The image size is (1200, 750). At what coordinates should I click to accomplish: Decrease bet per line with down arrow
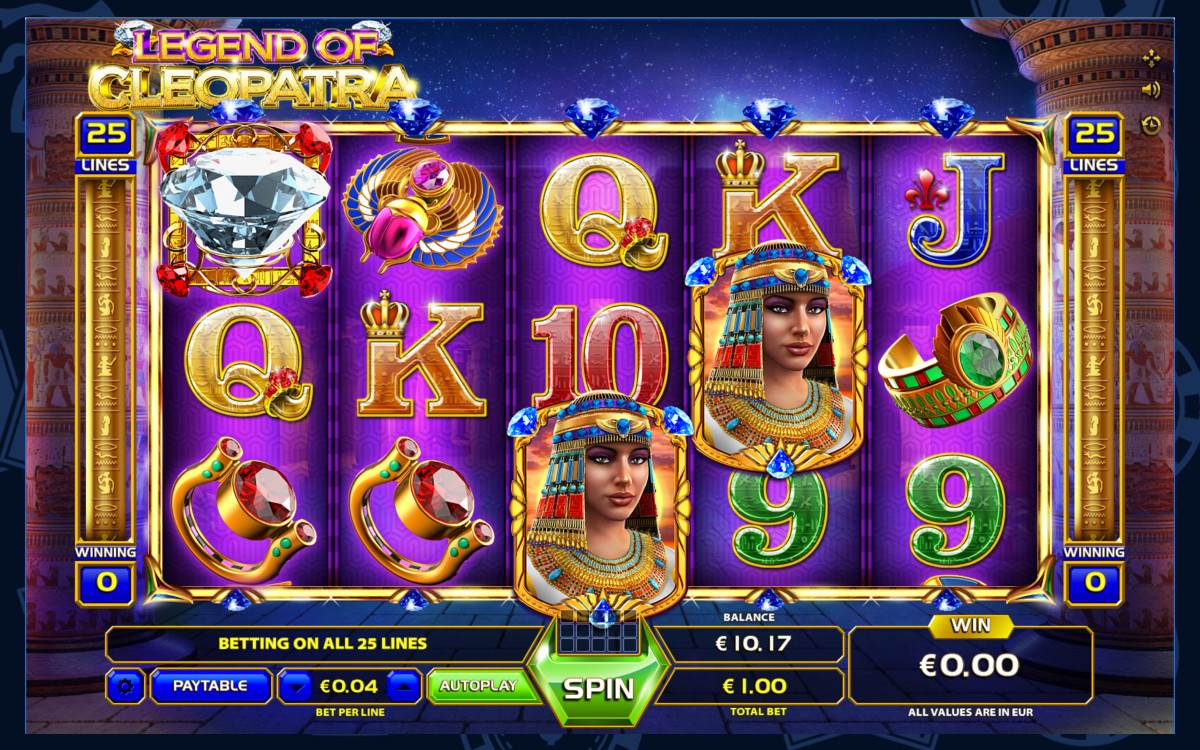point(295,687)
